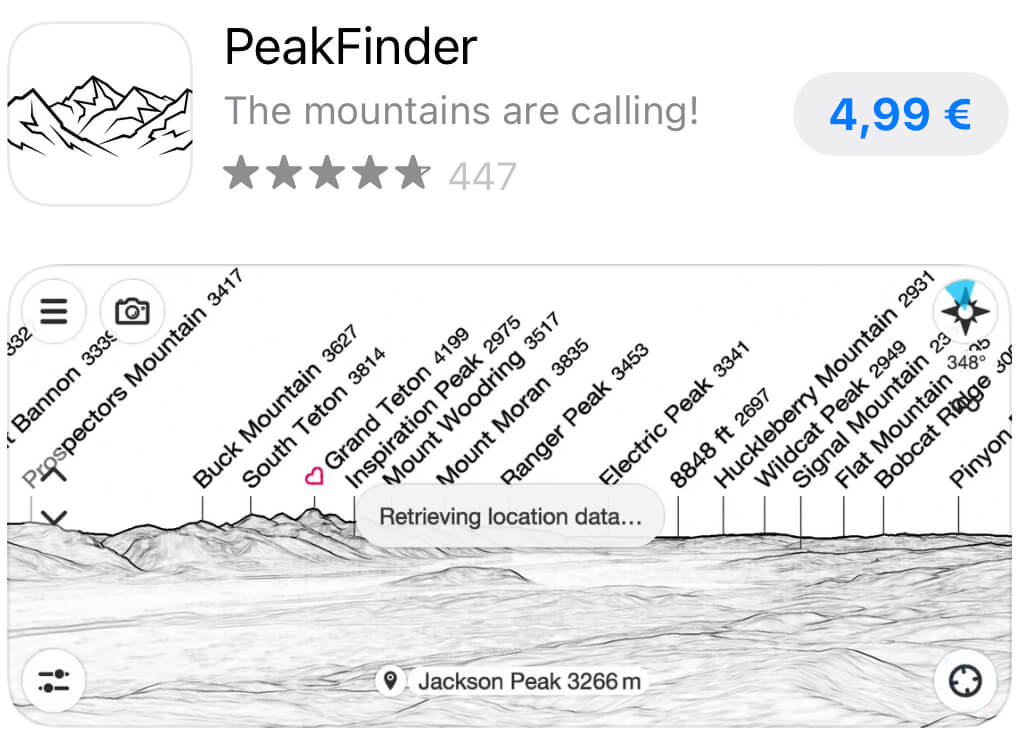The image size is (1023, 743).
Task: Open the PeakFinder menu via hamburger icon
Action: pyautogui.click(x=54, y=312)
